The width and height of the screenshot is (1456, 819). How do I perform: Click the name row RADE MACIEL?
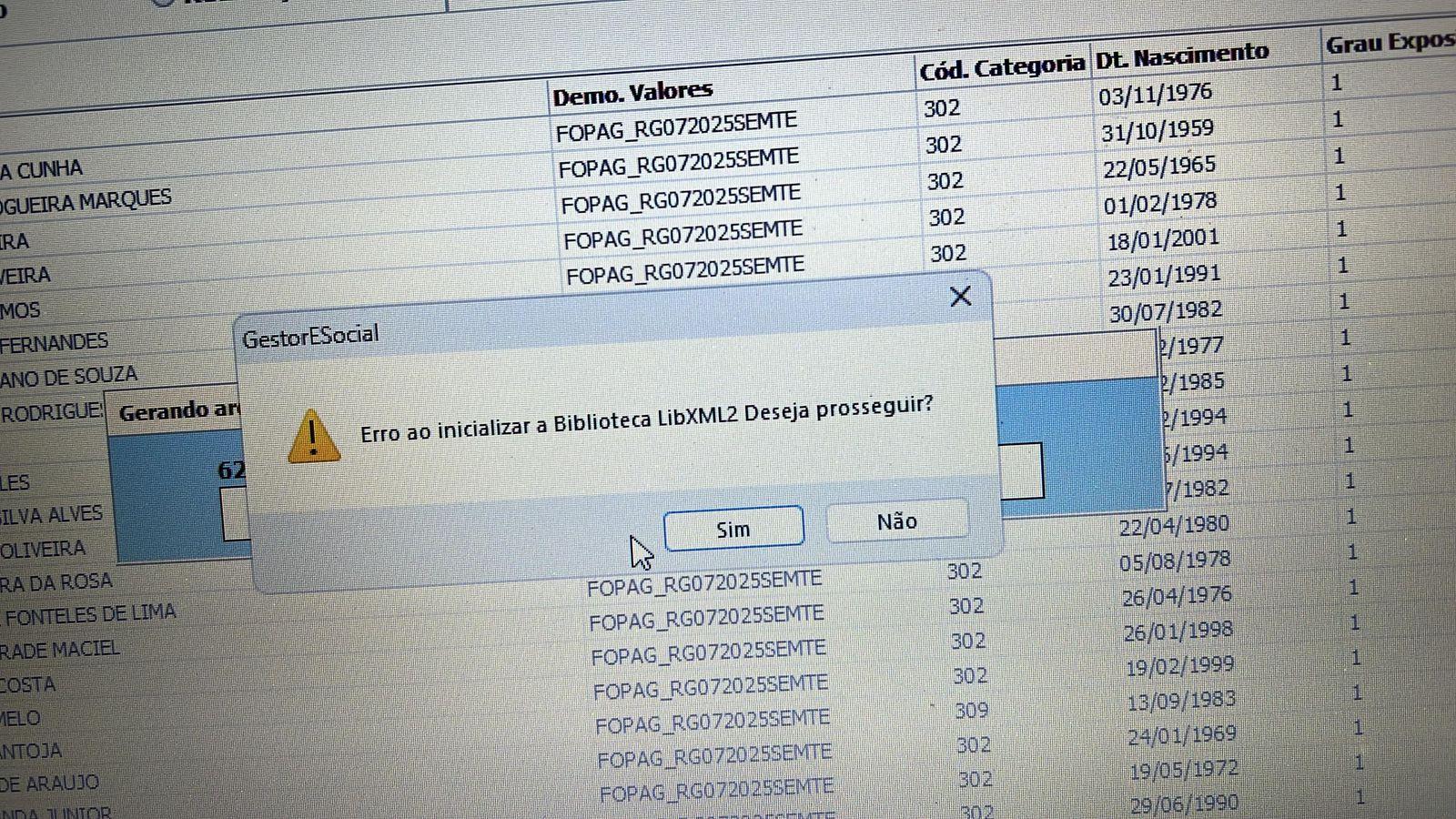click(59, 650)
